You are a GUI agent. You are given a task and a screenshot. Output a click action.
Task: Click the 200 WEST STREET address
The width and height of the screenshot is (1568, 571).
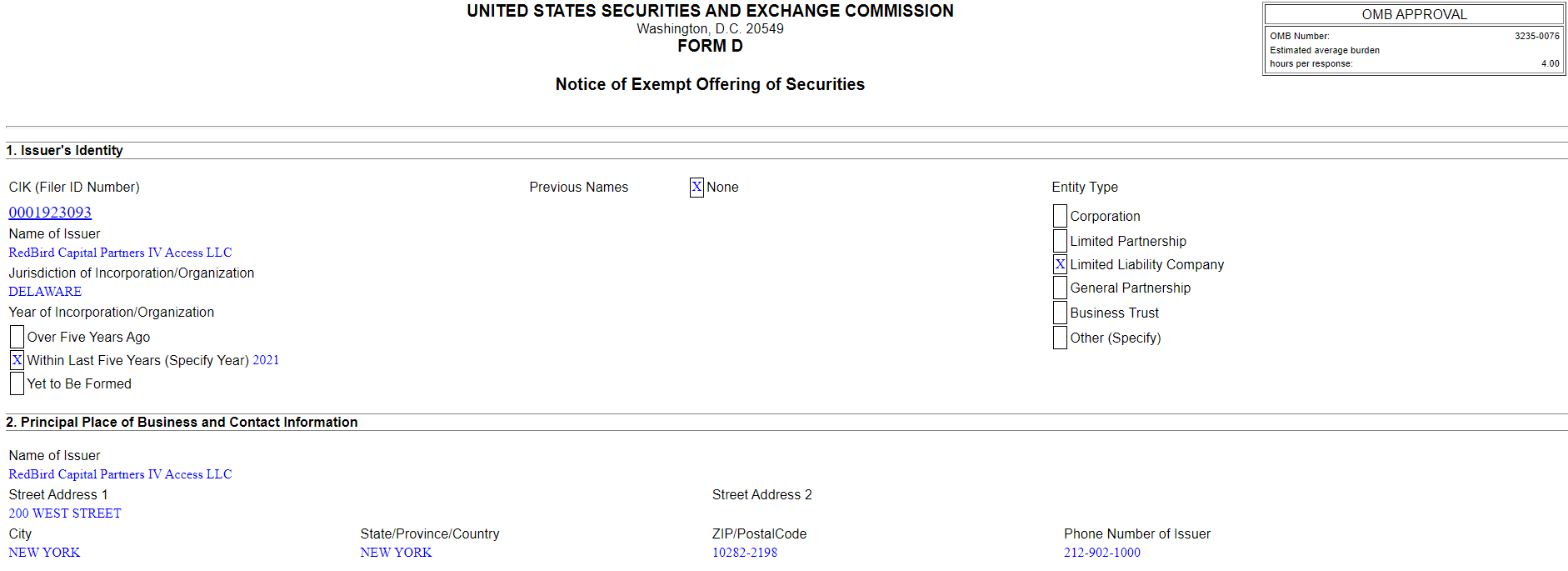click(x=65, y=513)
